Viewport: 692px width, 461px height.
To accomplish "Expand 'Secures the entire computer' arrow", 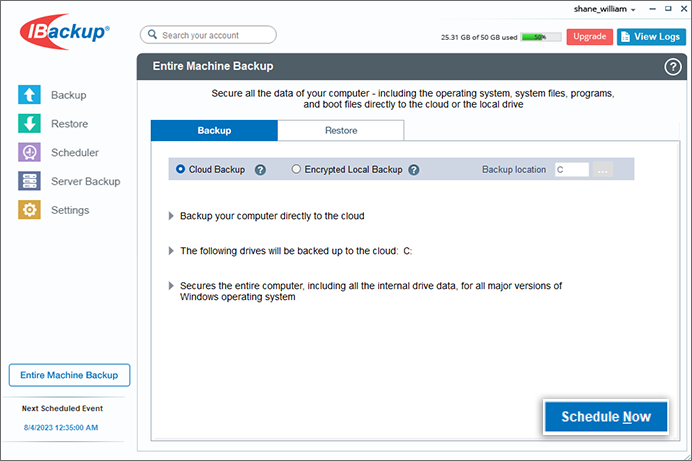I will click(x=171, y=285).
